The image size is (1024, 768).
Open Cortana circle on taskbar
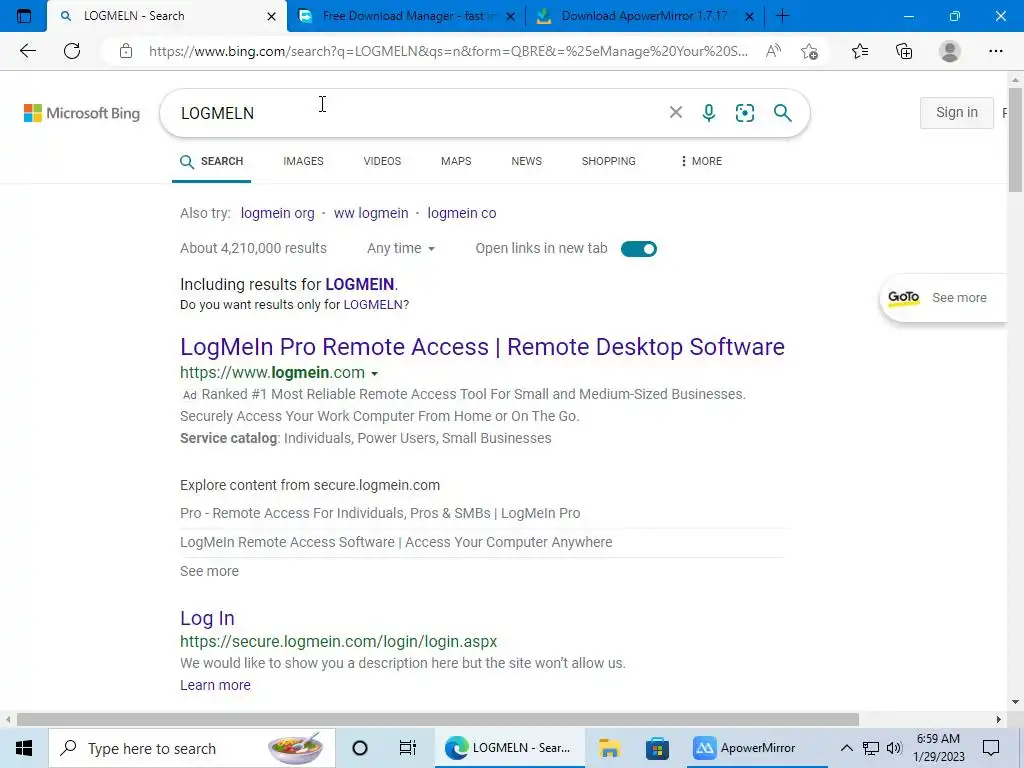click(x=360, y=748)
